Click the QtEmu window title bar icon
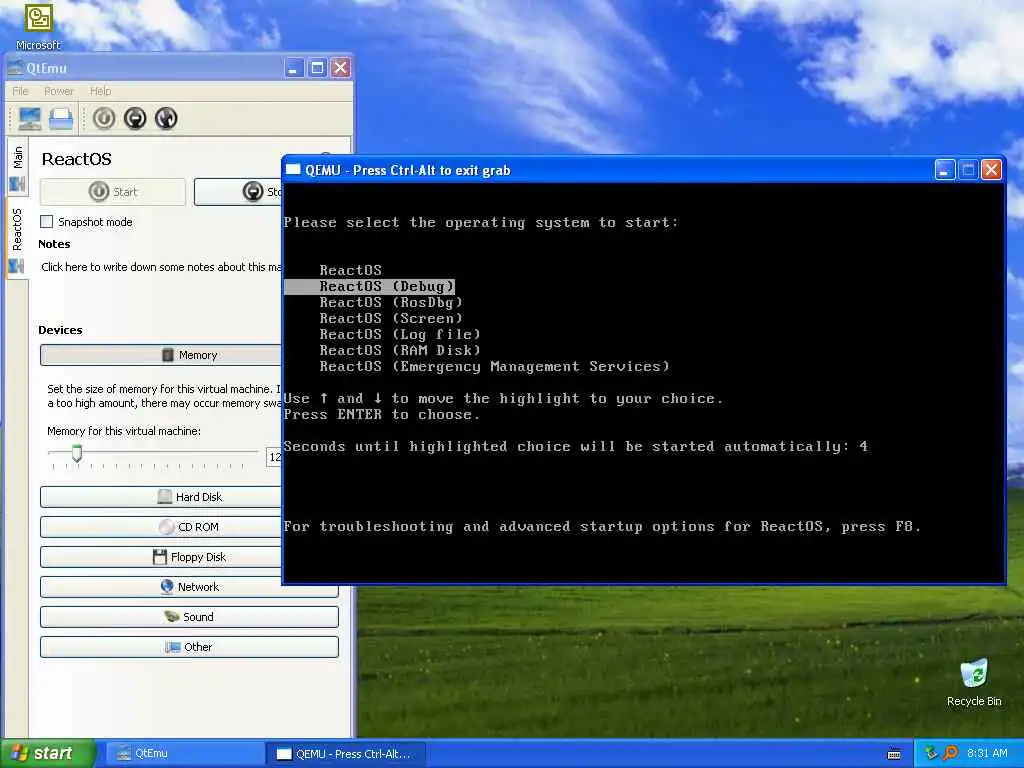Screen dimensions: 1024x768 pos(16,68)
